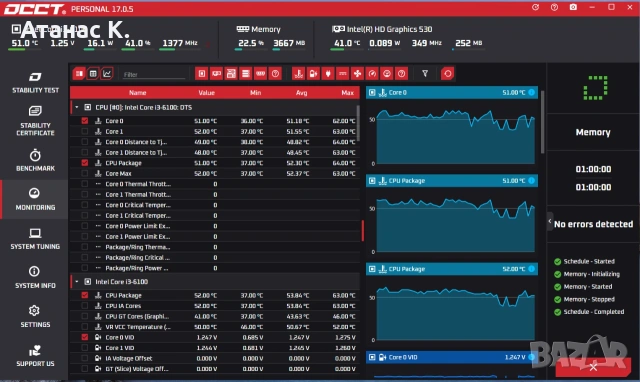Open the System Info section
640x382 pixels.
[35, 278]
